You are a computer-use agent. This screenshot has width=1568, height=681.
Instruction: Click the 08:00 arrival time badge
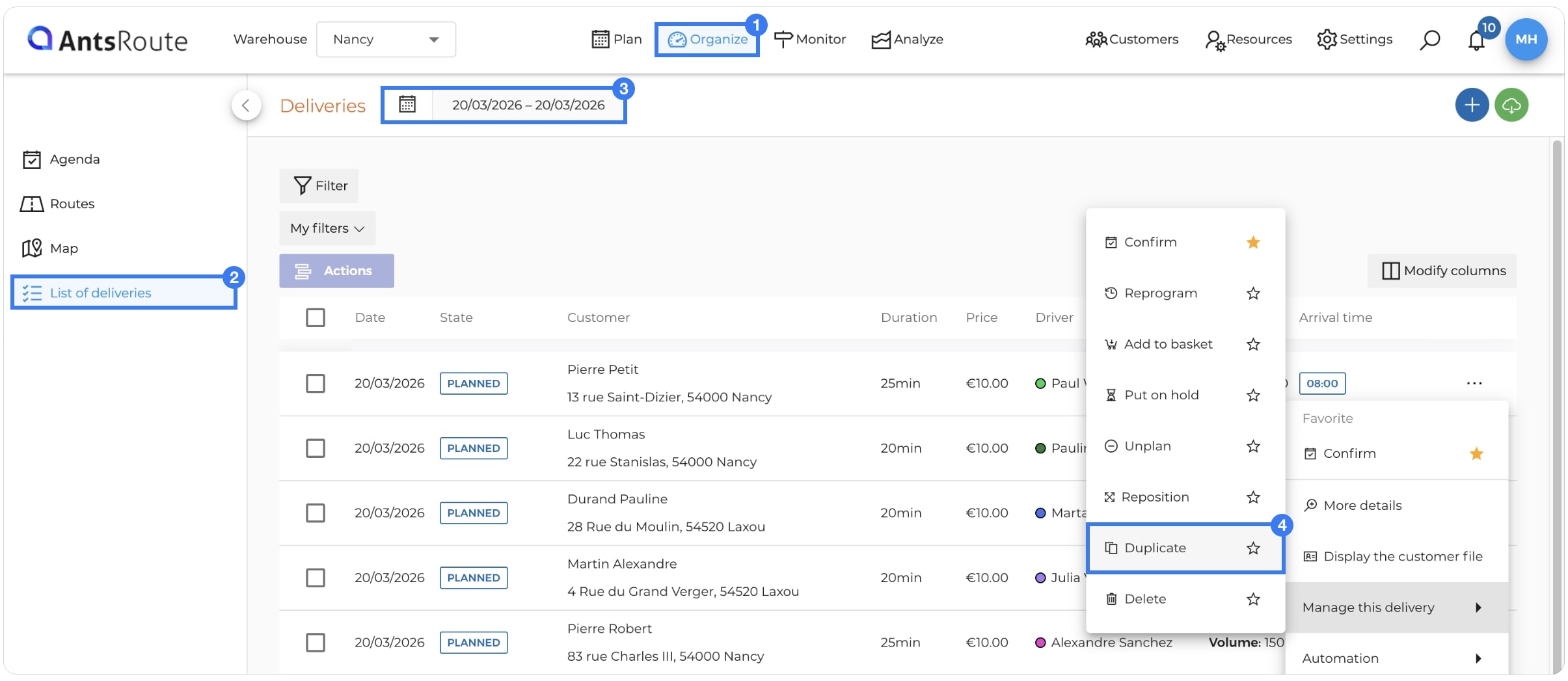(x=1322, y=383)
